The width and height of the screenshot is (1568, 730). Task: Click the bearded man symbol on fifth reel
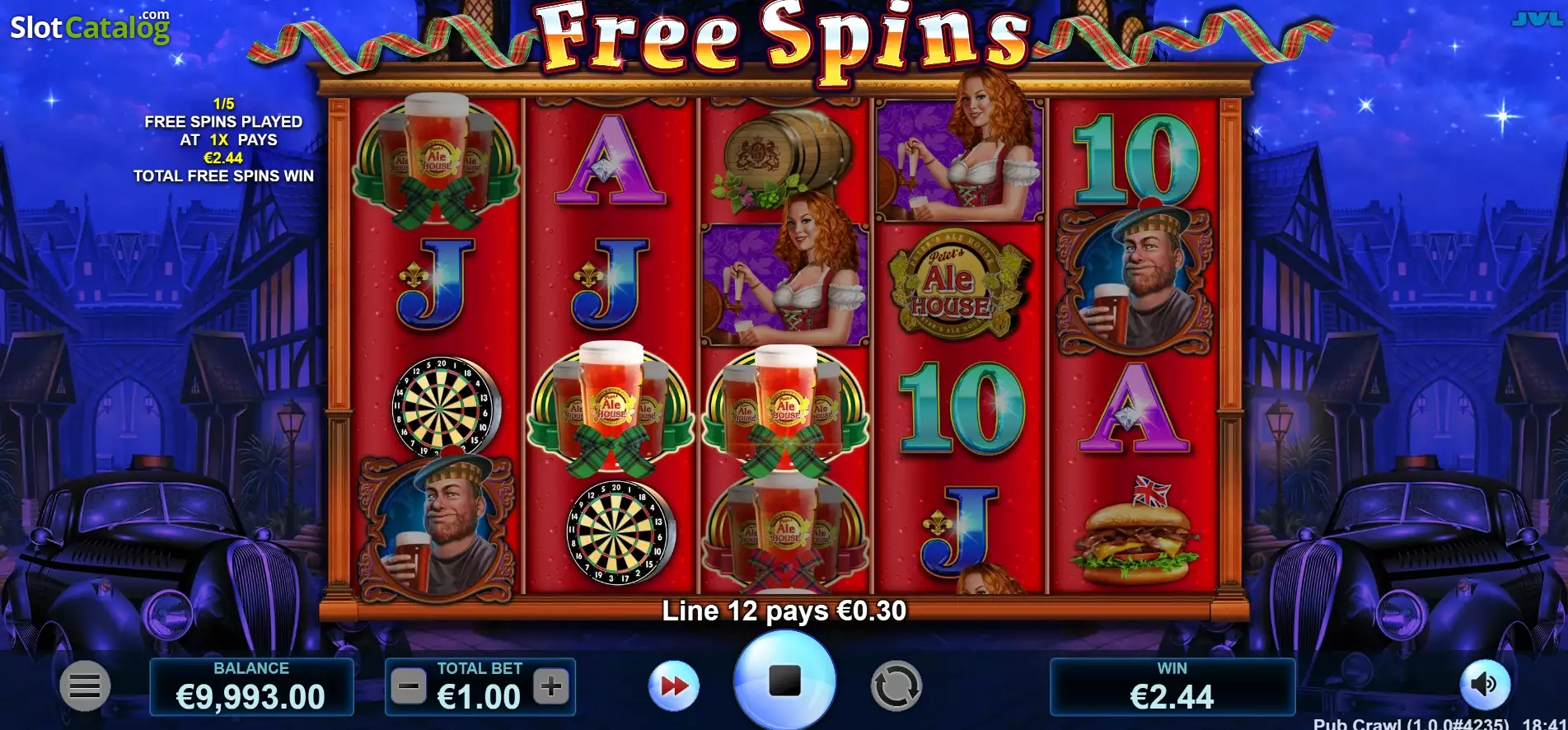1135,280
